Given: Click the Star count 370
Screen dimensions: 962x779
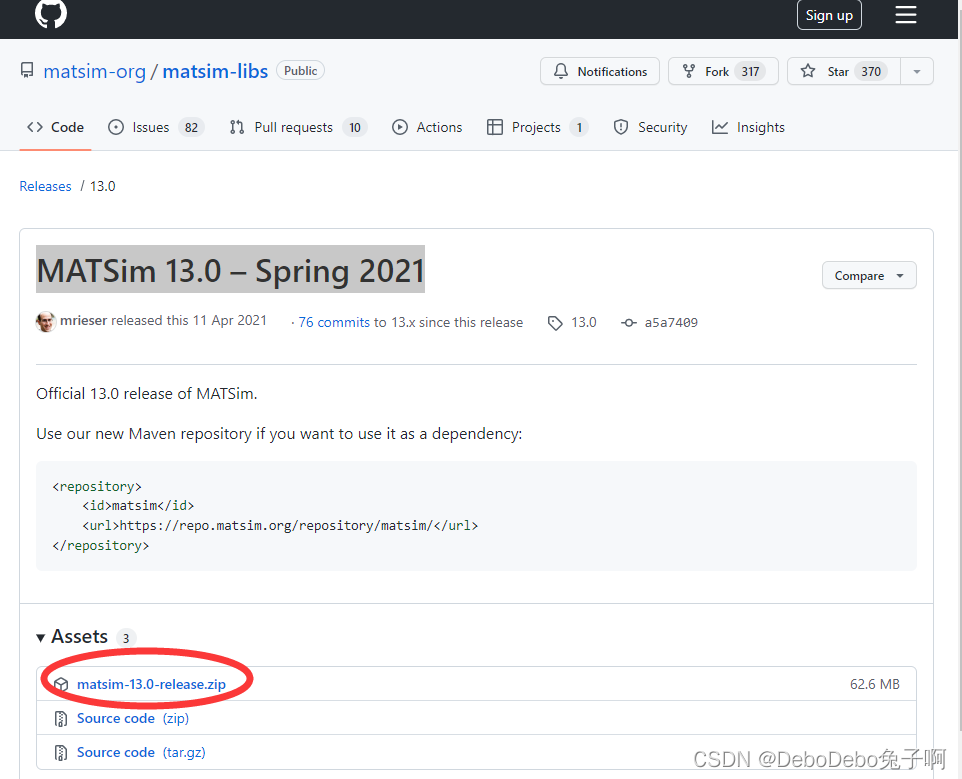Looking at the screenshot, I should (871, 72).
